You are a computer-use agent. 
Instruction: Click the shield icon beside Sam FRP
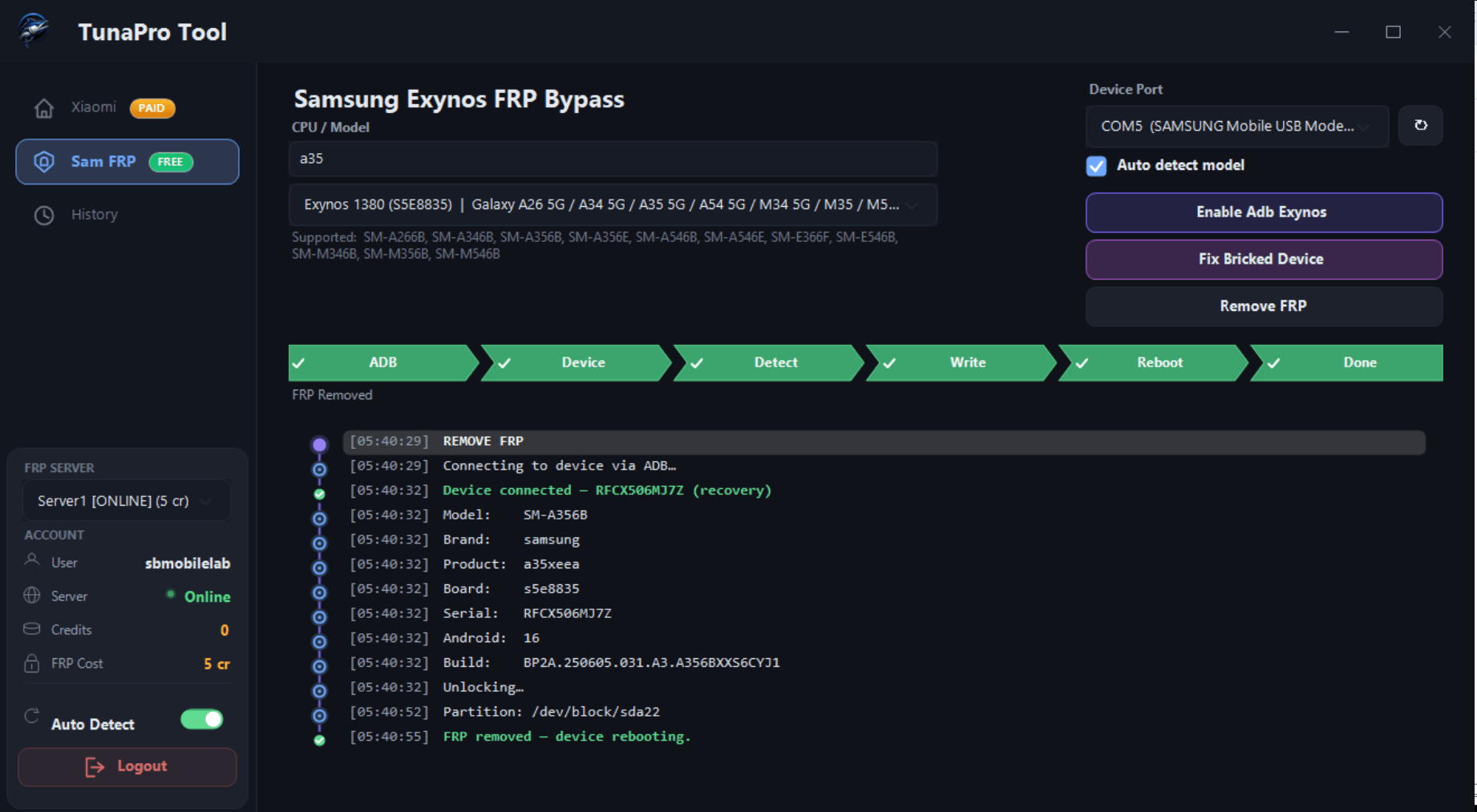(44, 162)
